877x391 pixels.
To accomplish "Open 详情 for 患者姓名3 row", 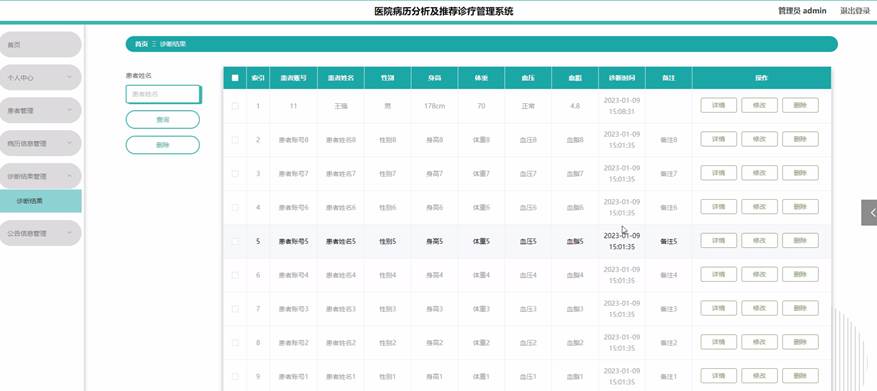I will [x=718, y=308].
